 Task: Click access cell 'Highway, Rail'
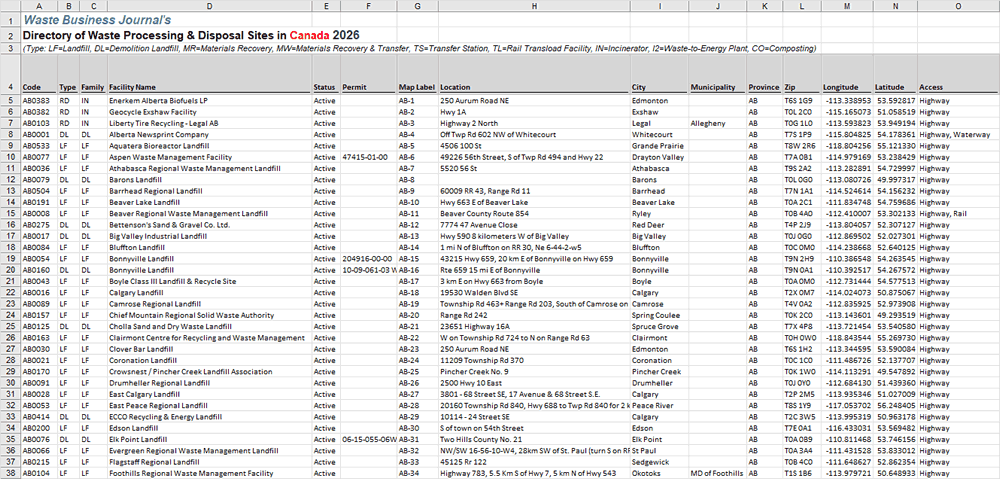coord(958,213)
